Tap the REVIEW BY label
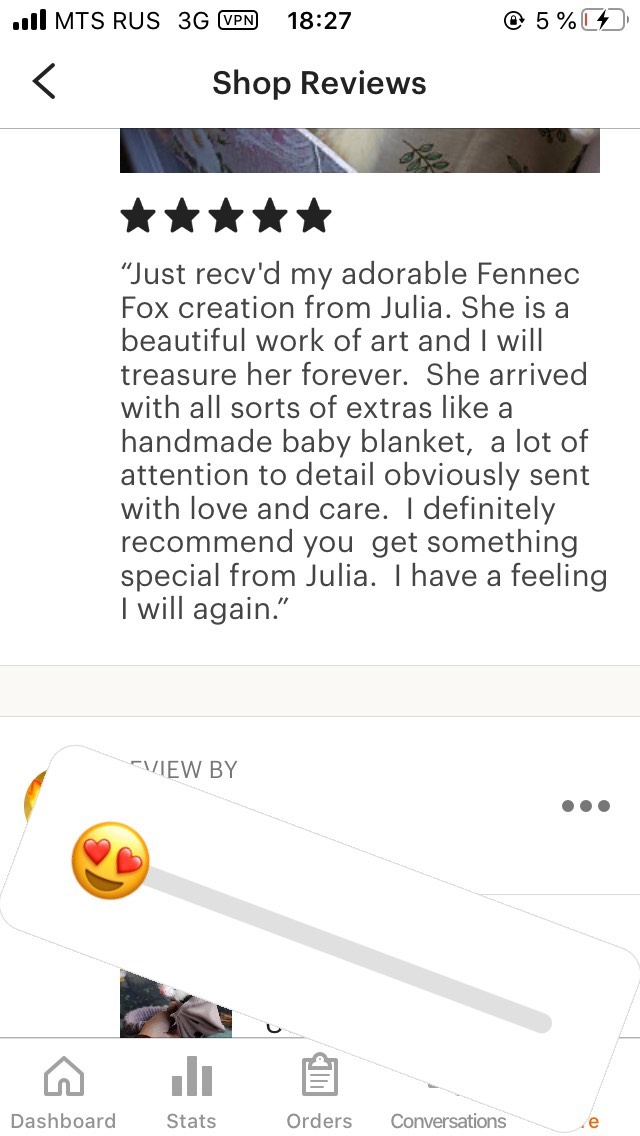 pyautogui.click(x=185, y=769)
